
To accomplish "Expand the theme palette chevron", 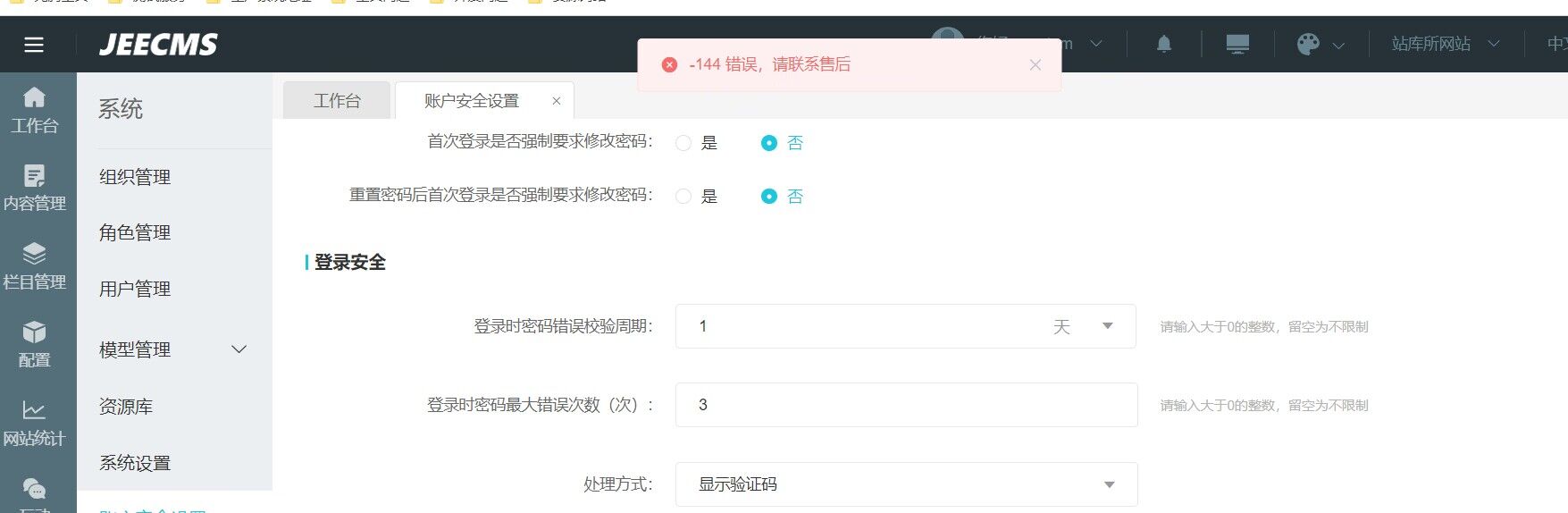I will 1338,45.
